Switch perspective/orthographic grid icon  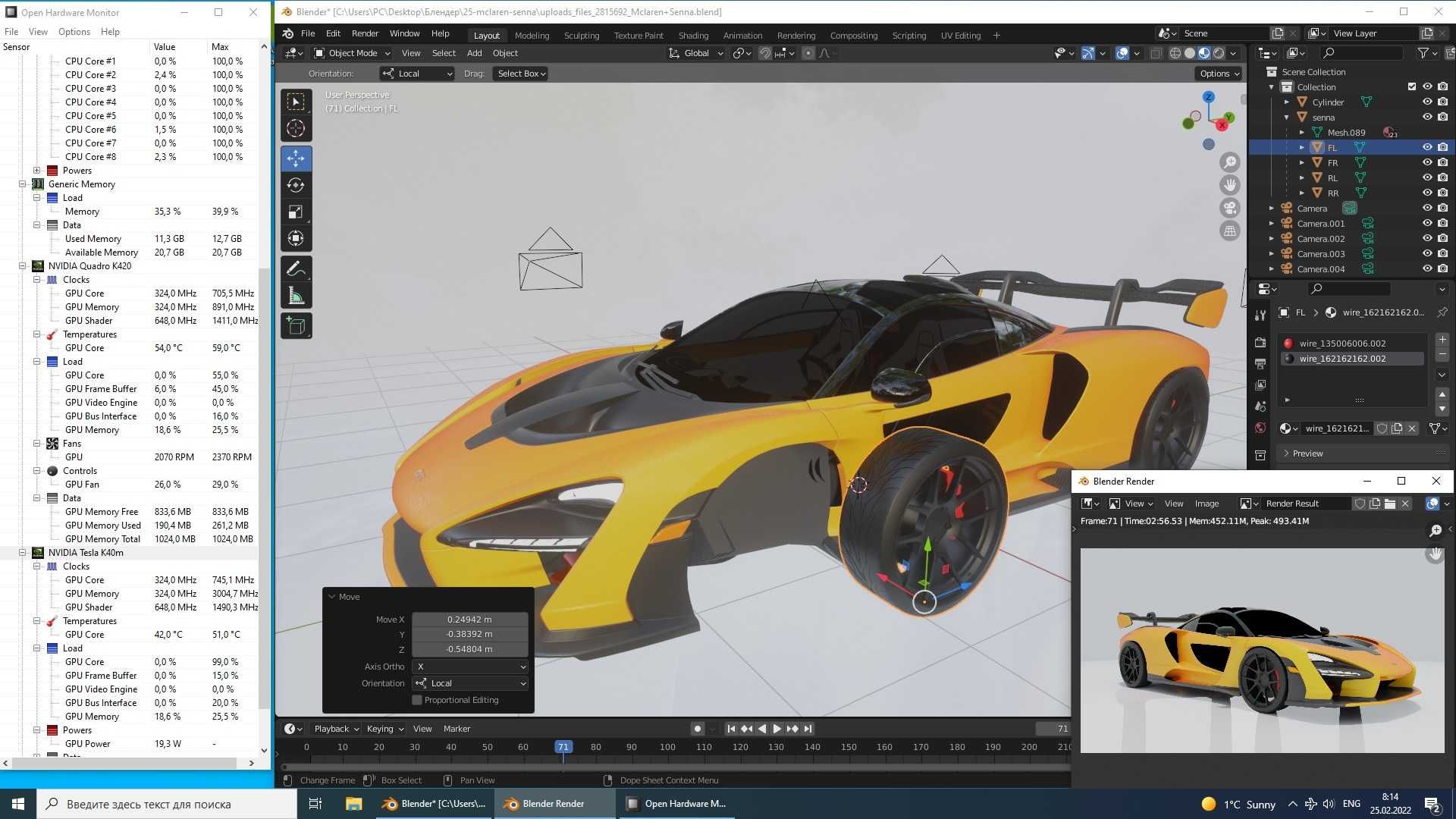click(1230, 231)
